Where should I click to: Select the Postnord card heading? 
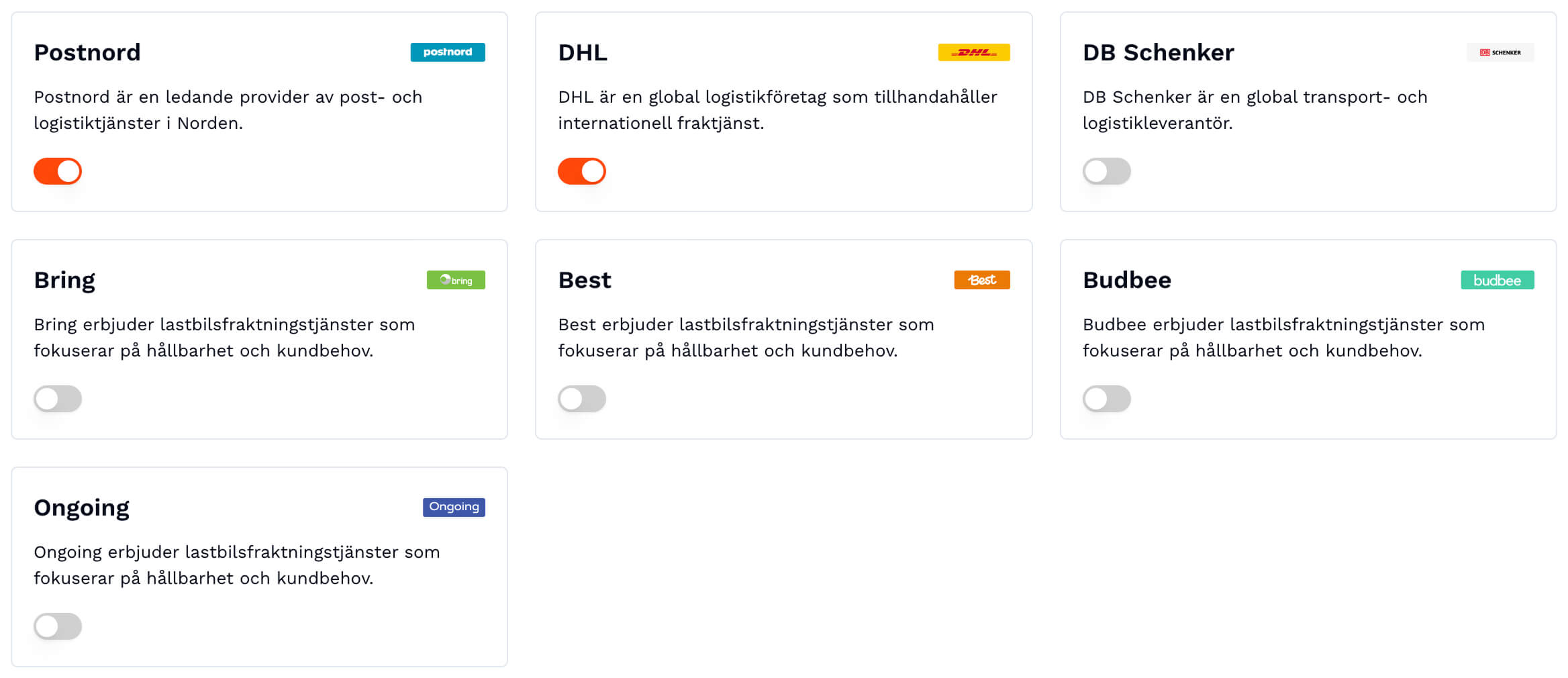87,52
